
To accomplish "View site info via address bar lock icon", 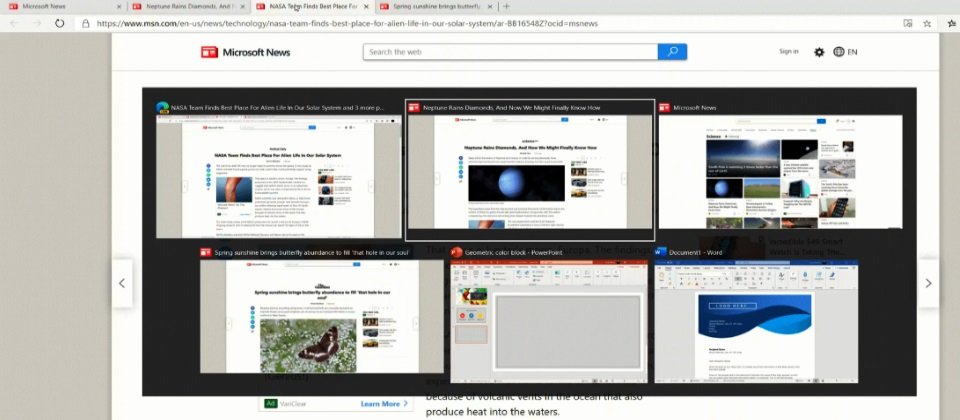I will point(86,23).
